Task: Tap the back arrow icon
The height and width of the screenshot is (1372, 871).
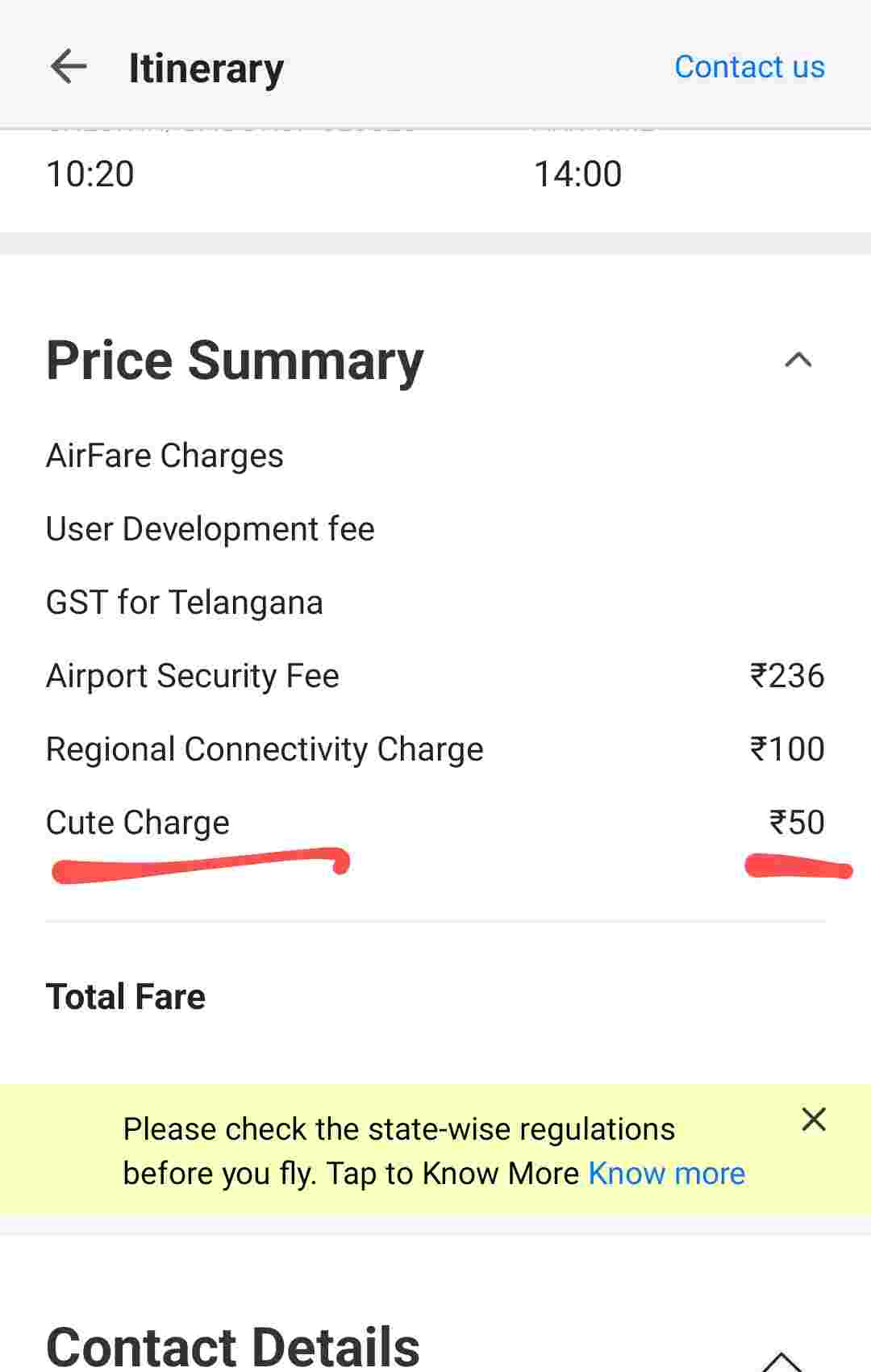Action: click(69, 66)
